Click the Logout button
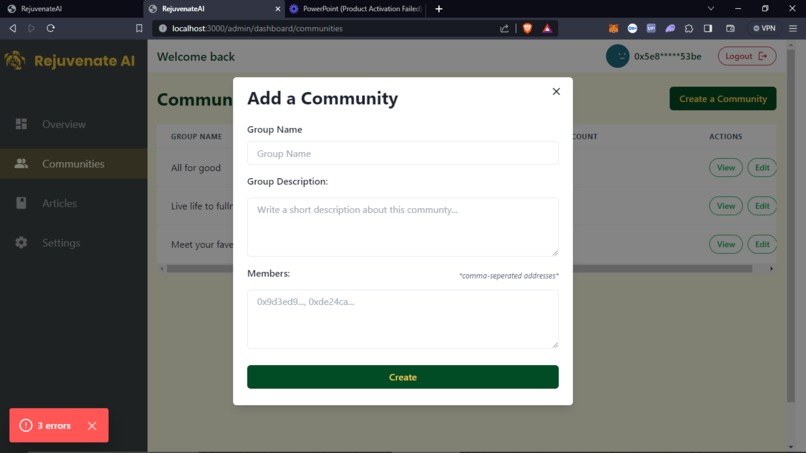The image size is (806, 453). coord(747,56)
